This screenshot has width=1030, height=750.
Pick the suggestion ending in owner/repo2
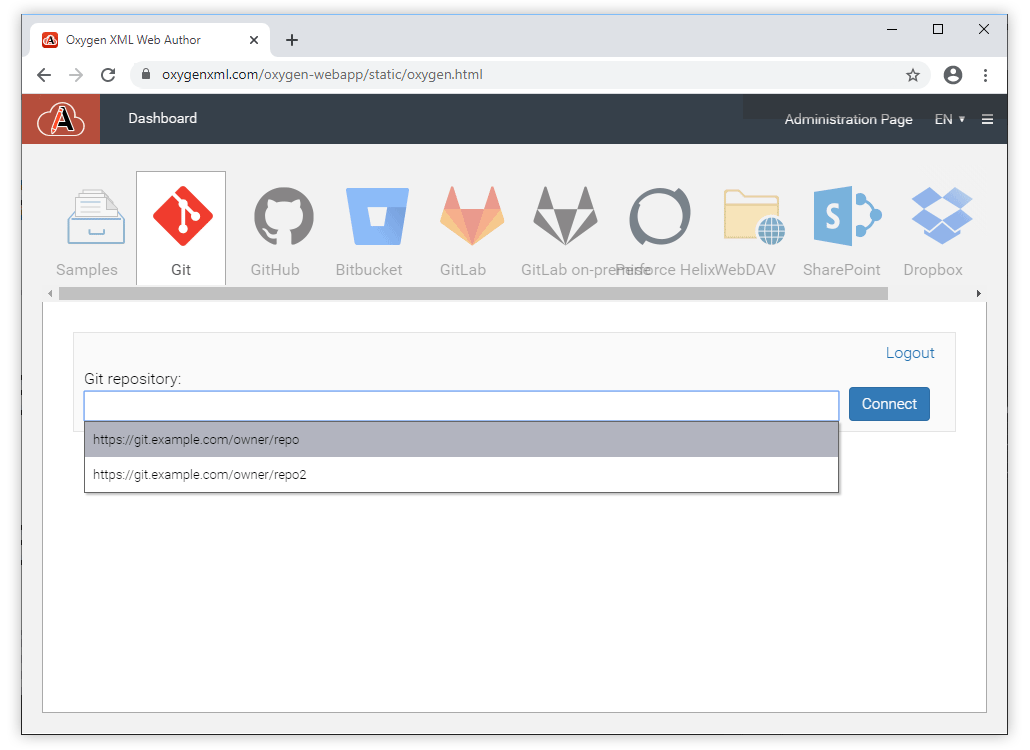[461, 475]
